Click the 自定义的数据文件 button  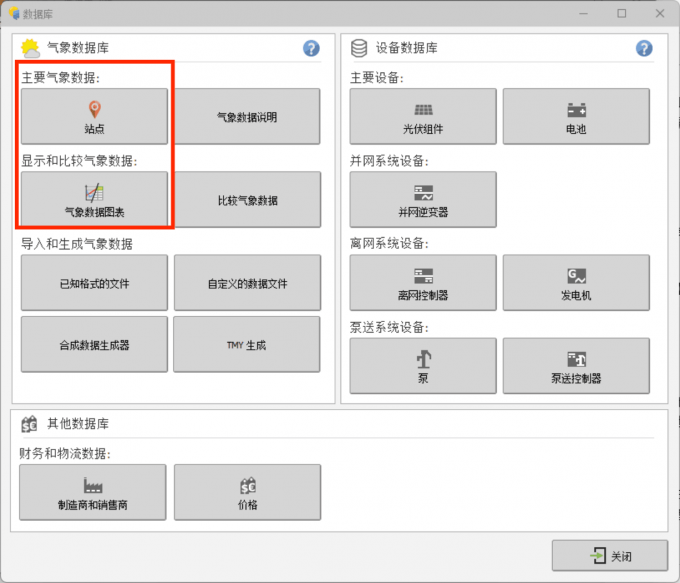(247, 283)
